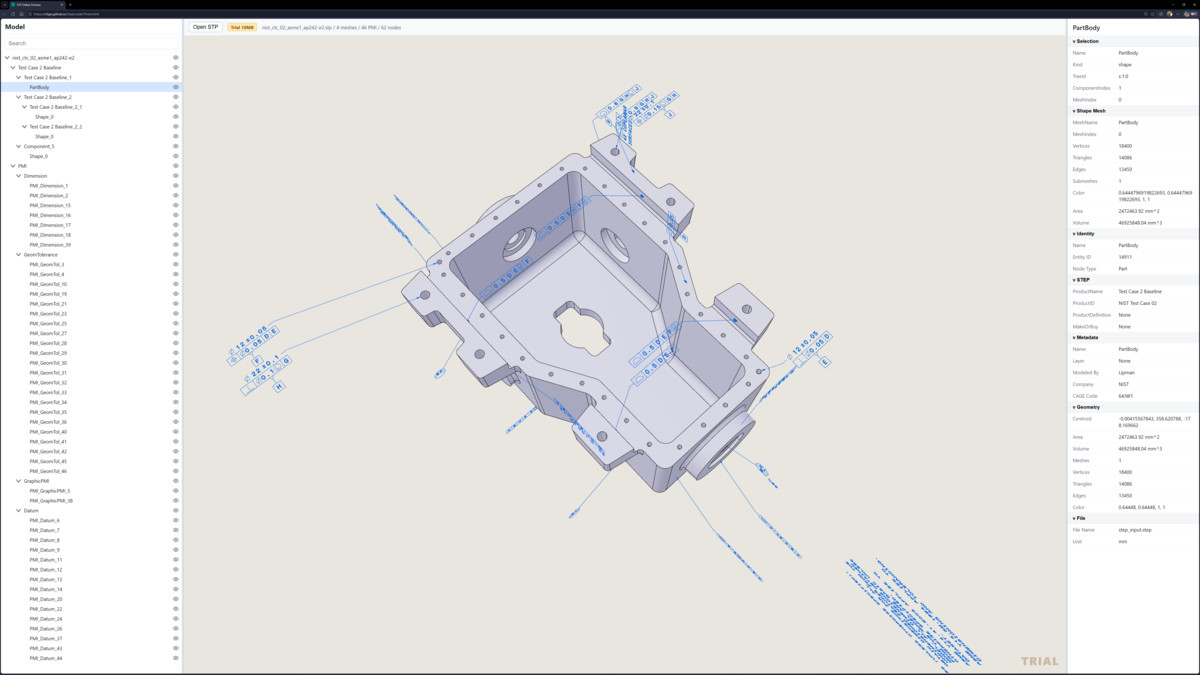Image resolution: width=1200 pixels, height=675 pixels.
Task: Click eye icon beside PMI_Dimension_39
Action: pos(176,245)
